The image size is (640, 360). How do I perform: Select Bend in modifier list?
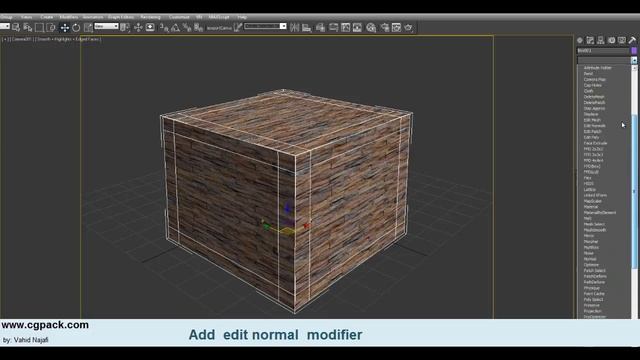[588, 73]
